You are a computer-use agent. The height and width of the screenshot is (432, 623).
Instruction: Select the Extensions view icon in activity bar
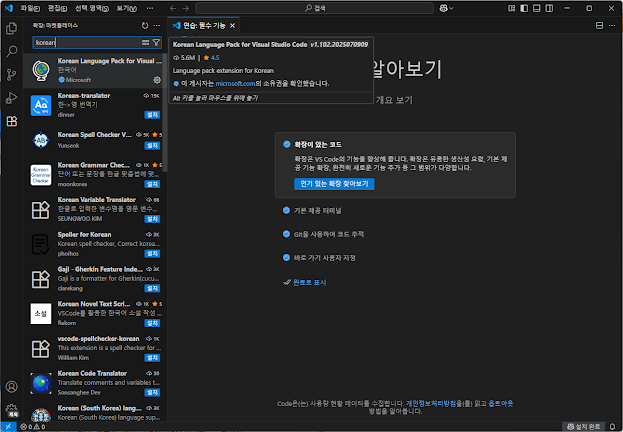click(12, 121)
